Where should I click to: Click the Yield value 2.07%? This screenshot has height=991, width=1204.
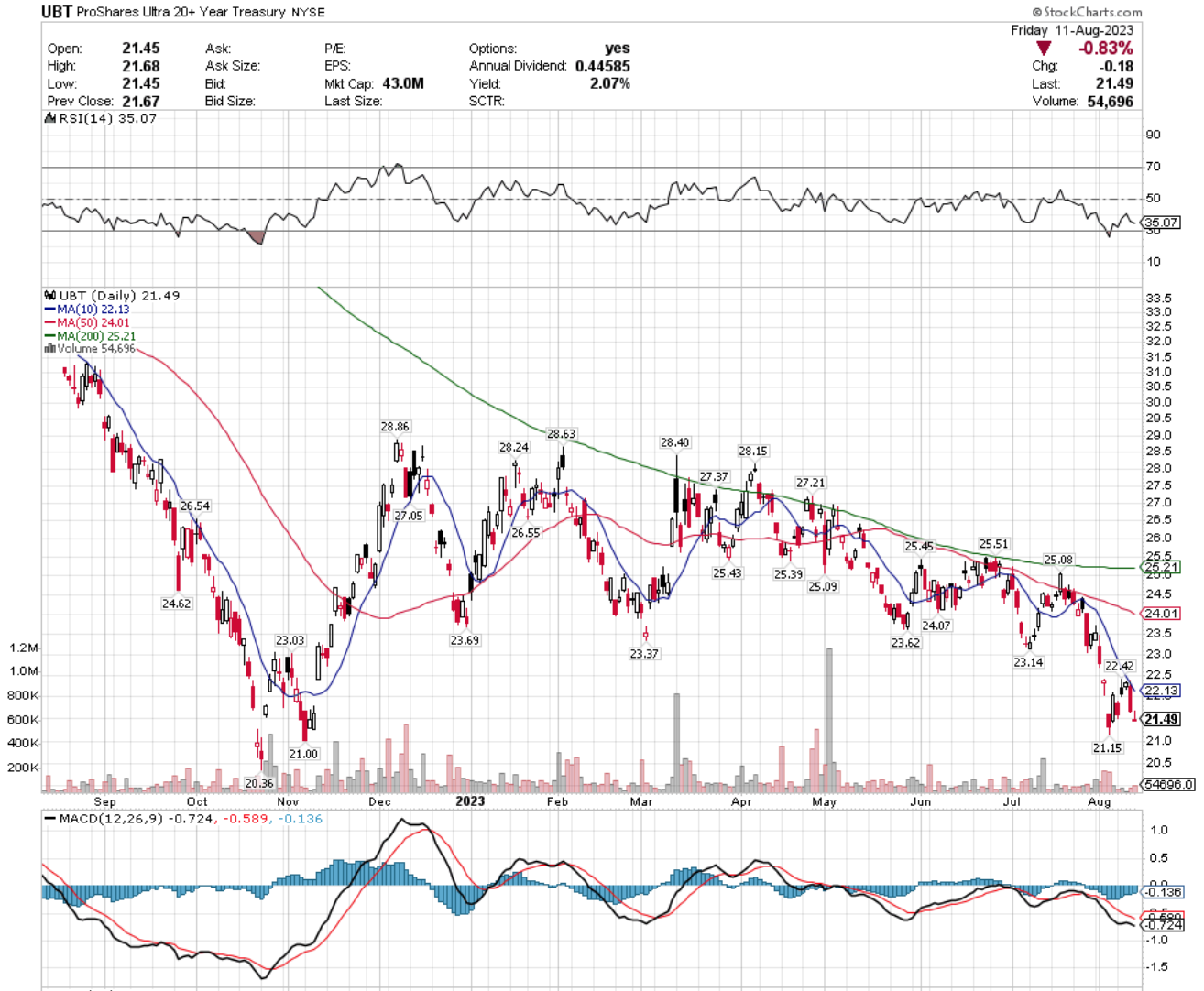click(609, 83)
